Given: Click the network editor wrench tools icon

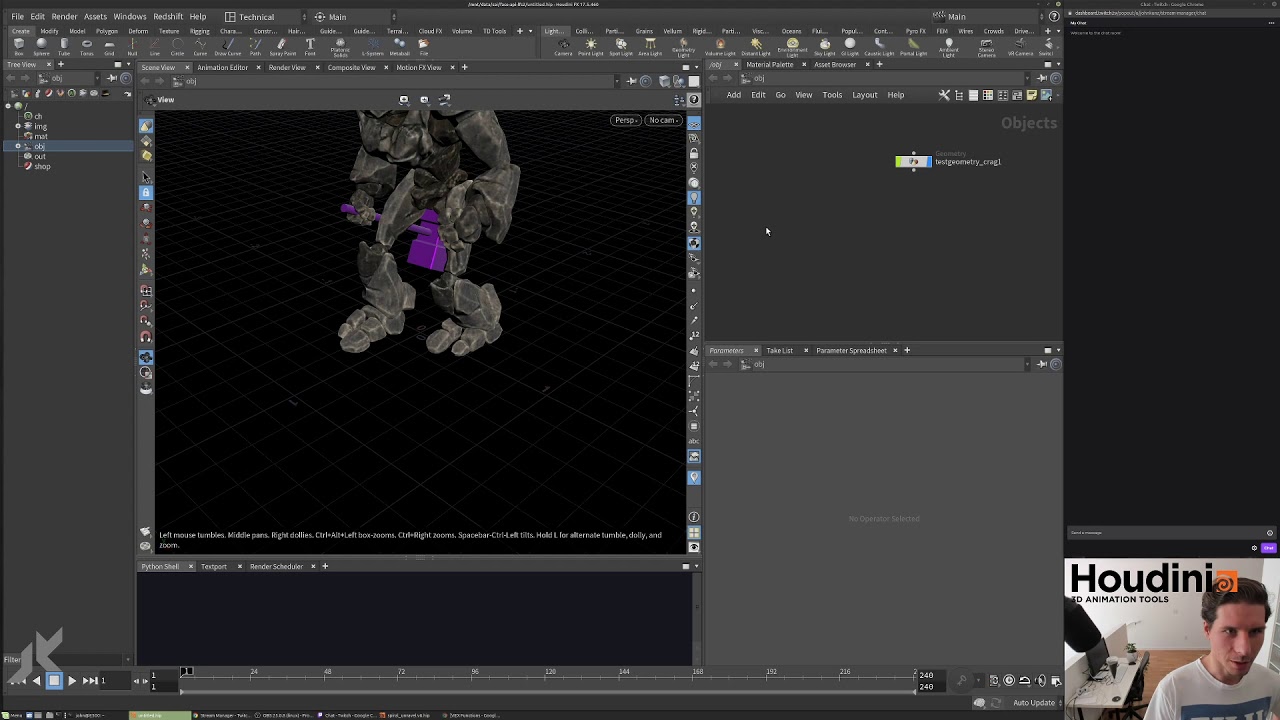Looking at the screenshot, I should [x=944, y=95].
